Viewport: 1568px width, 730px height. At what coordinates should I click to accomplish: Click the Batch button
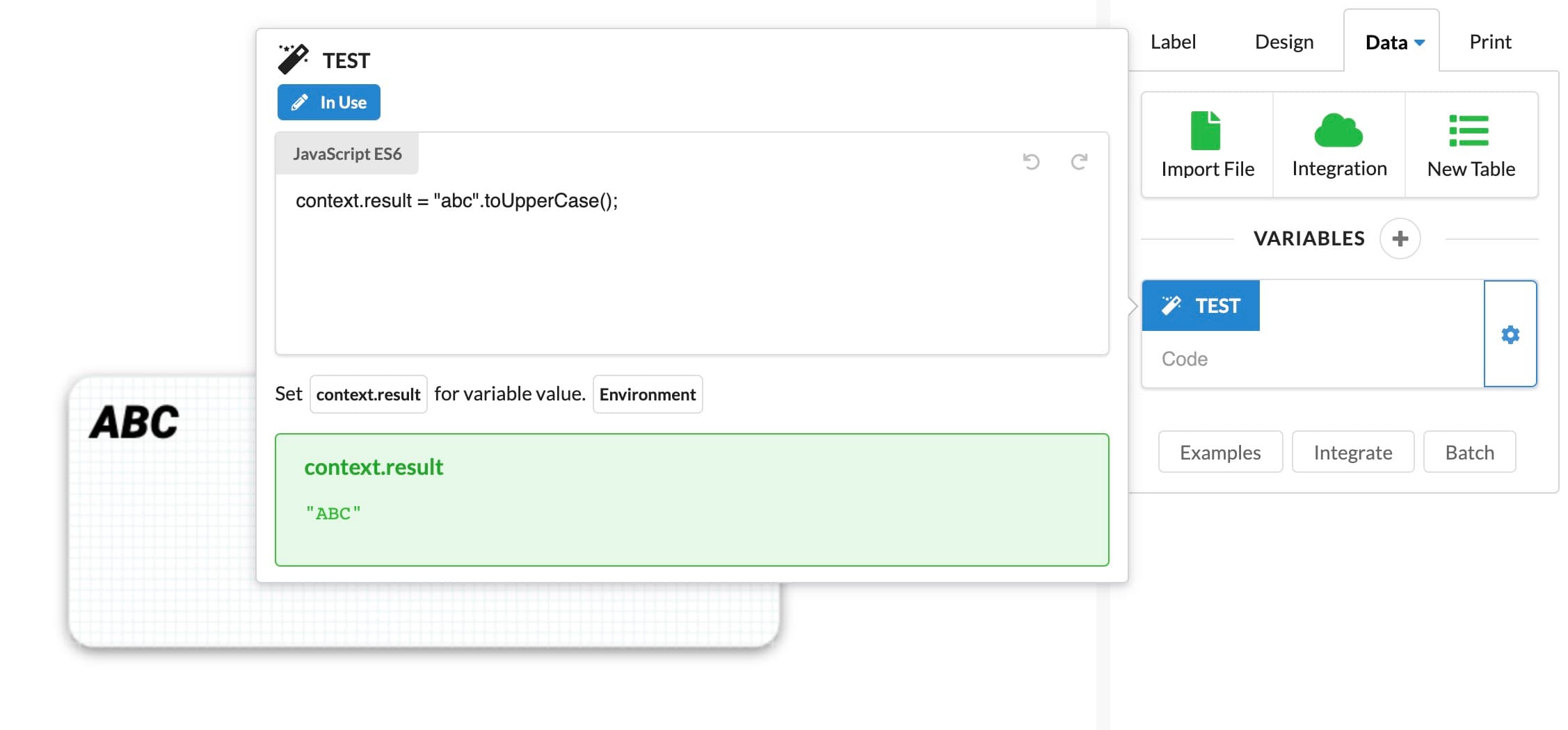1469,452
